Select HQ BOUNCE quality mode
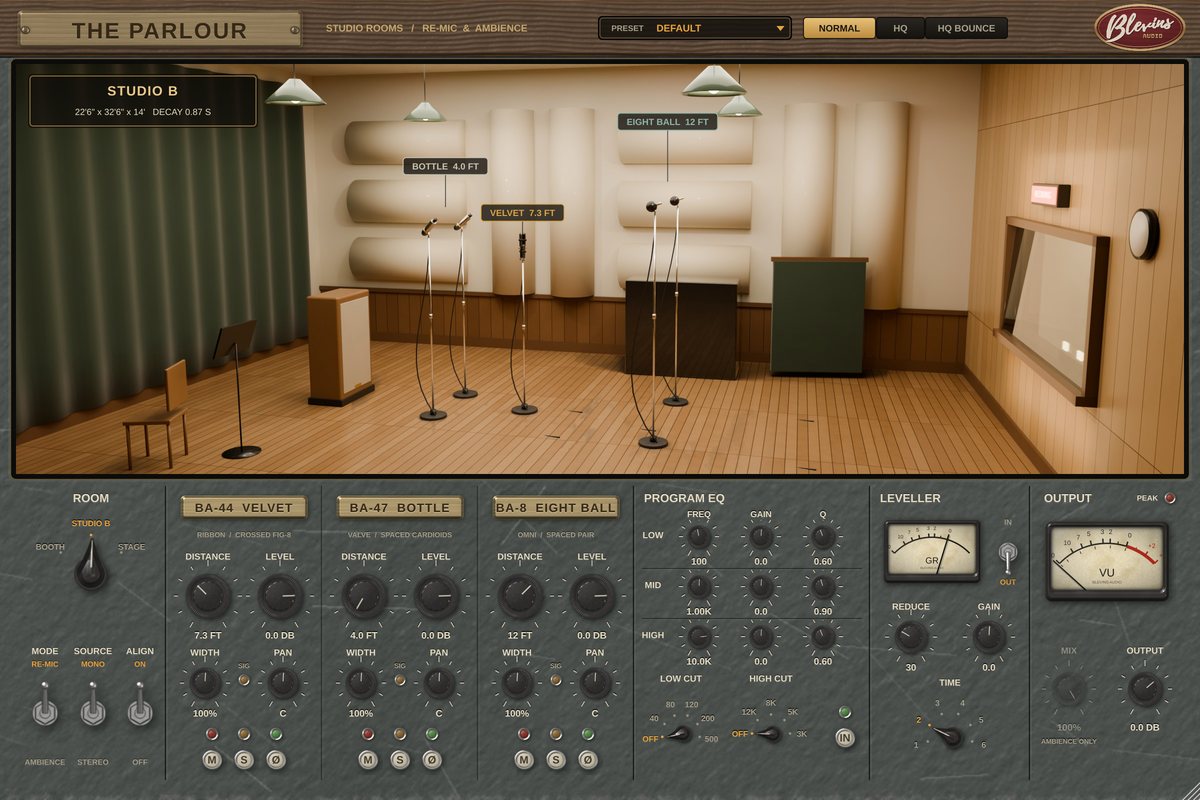Viewport: 1200px width, 800px height. pyautogui.click(x=966, y=28)
